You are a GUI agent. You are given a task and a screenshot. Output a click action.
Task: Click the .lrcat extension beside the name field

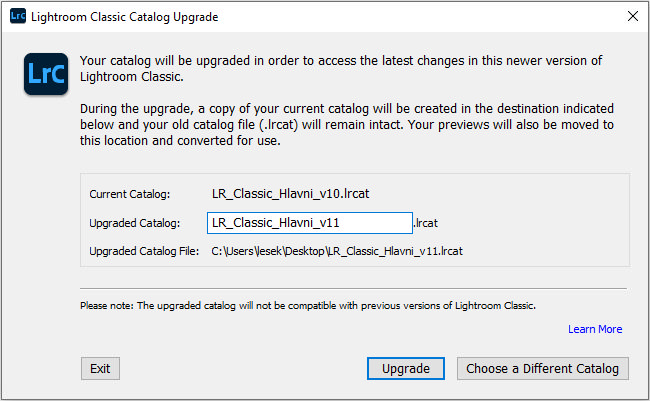426,223
